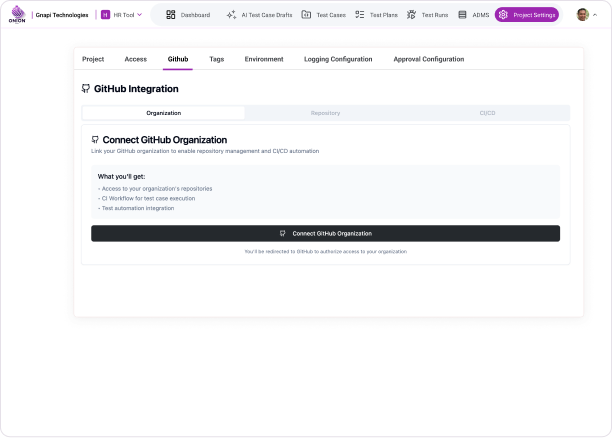
Task: Click the Test Runs bug icon
Action: point(411,15)
